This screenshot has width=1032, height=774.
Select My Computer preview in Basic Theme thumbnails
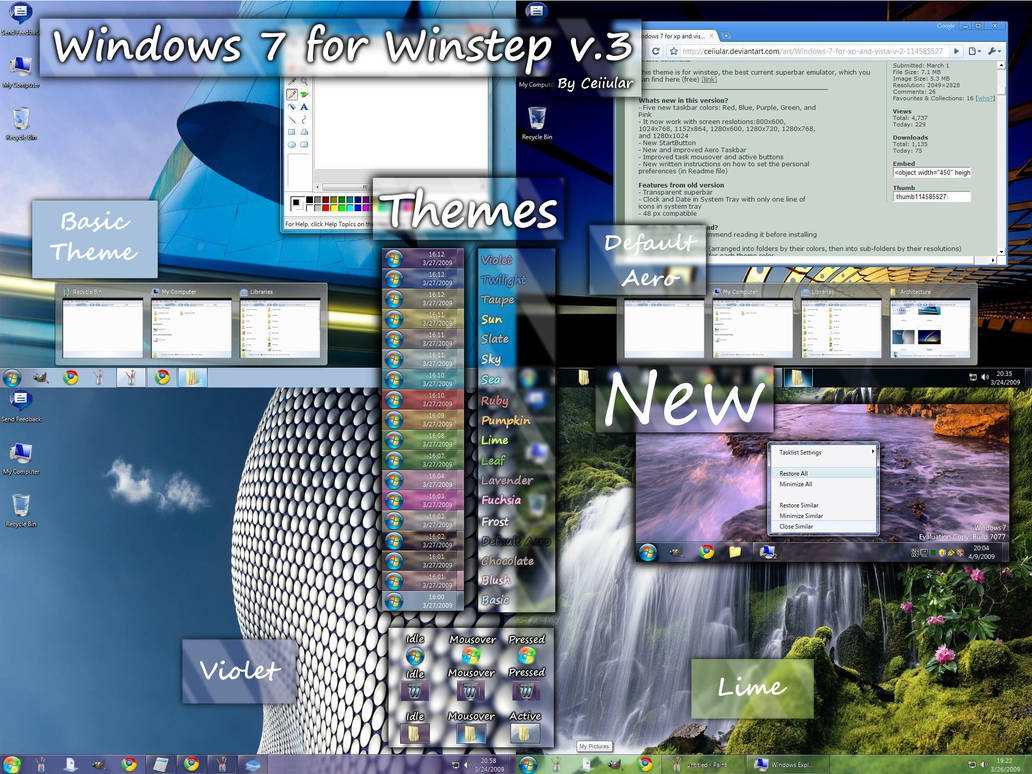coord(192,323)
